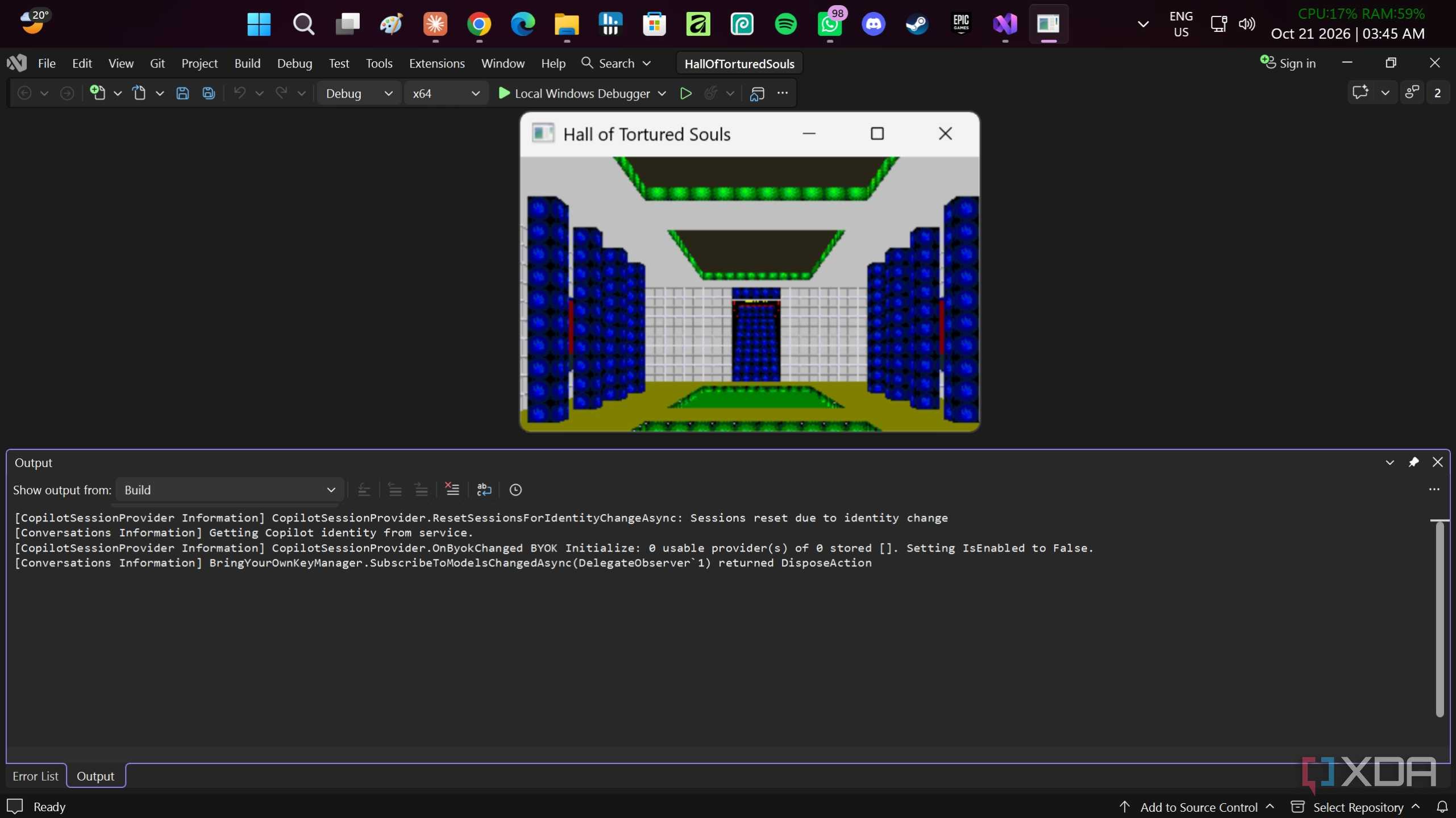Switch to the Error List tab
1456x818 pixels.
point(35,776)
